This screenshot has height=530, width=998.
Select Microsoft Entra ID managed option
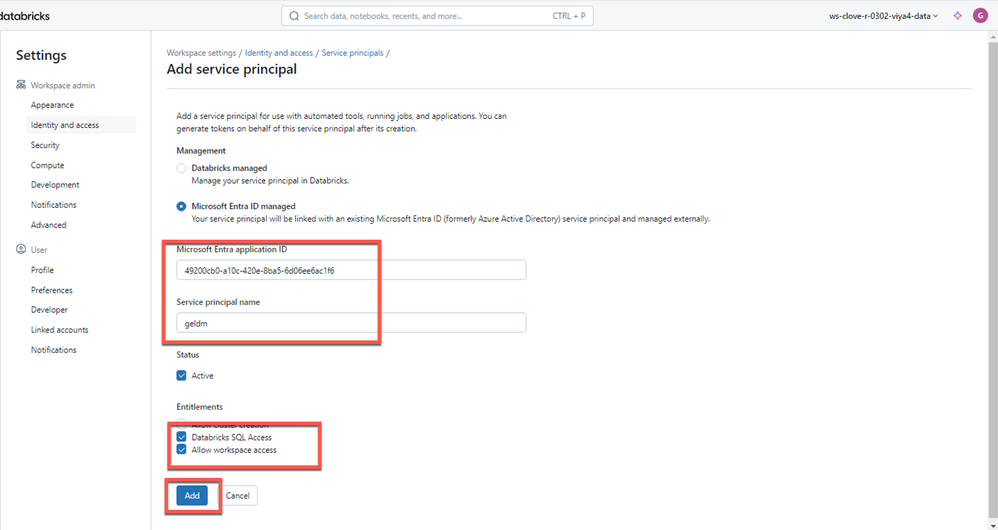pyautogui.click(x=182, y=206)
